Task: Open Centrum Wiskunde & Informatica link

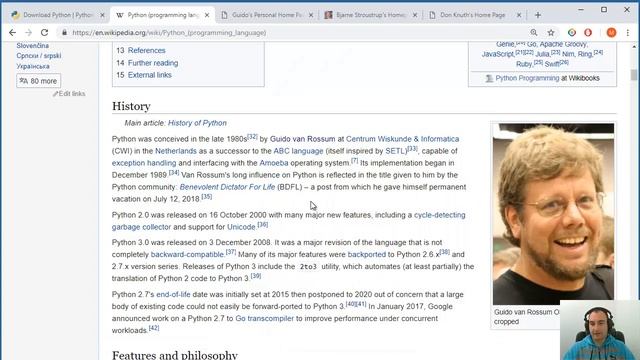Action: click(x=402, y=139)
